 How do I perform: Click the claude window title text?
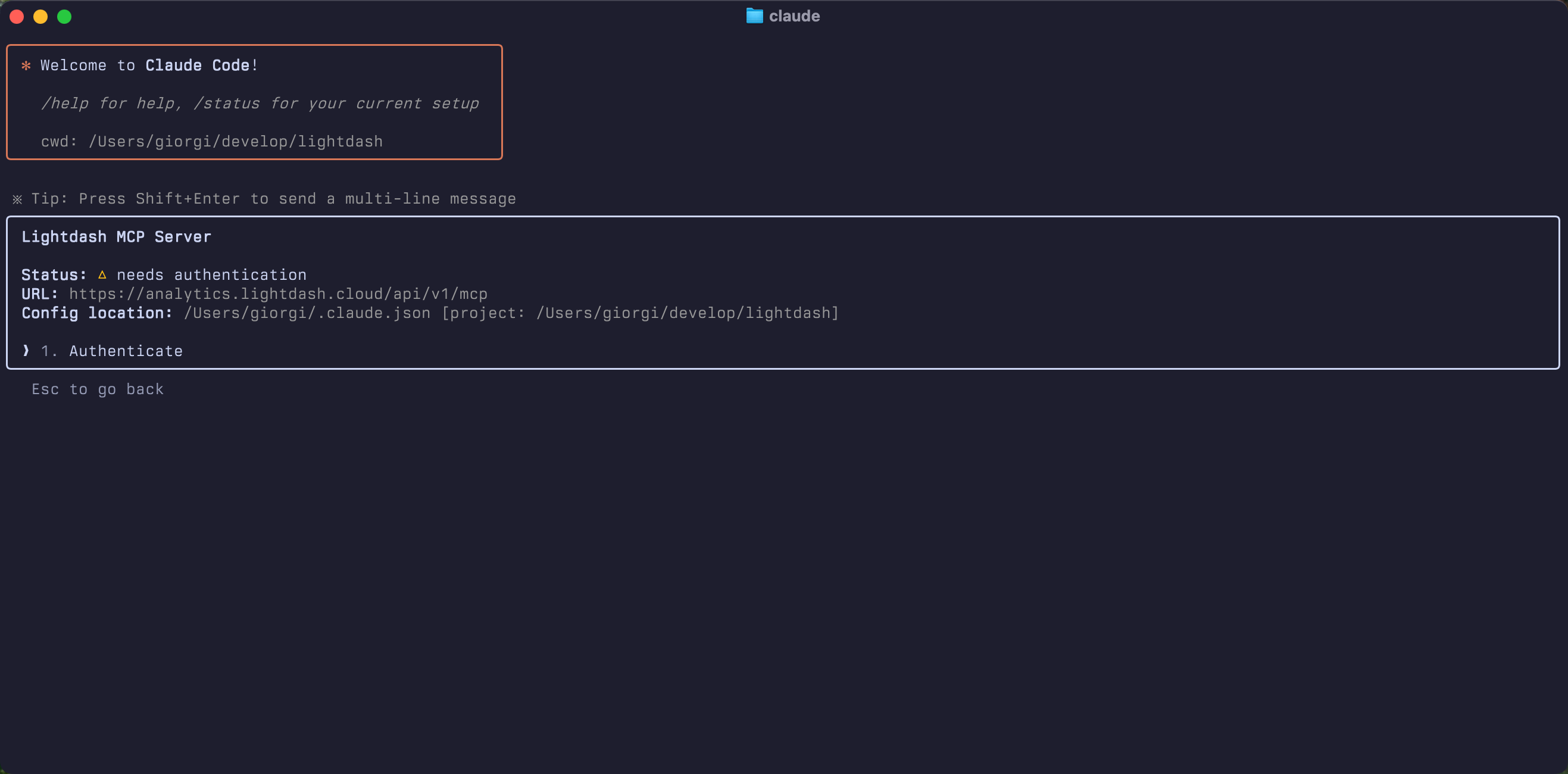[x=794, y=16]
